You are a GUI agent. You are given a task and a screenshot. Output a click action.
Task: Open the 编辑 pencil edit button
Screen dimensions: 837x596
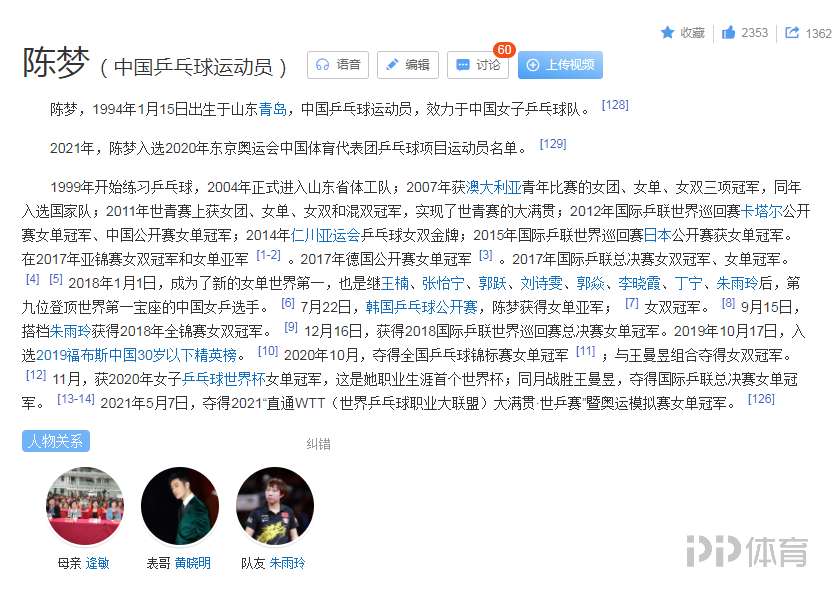click(408, 65)
